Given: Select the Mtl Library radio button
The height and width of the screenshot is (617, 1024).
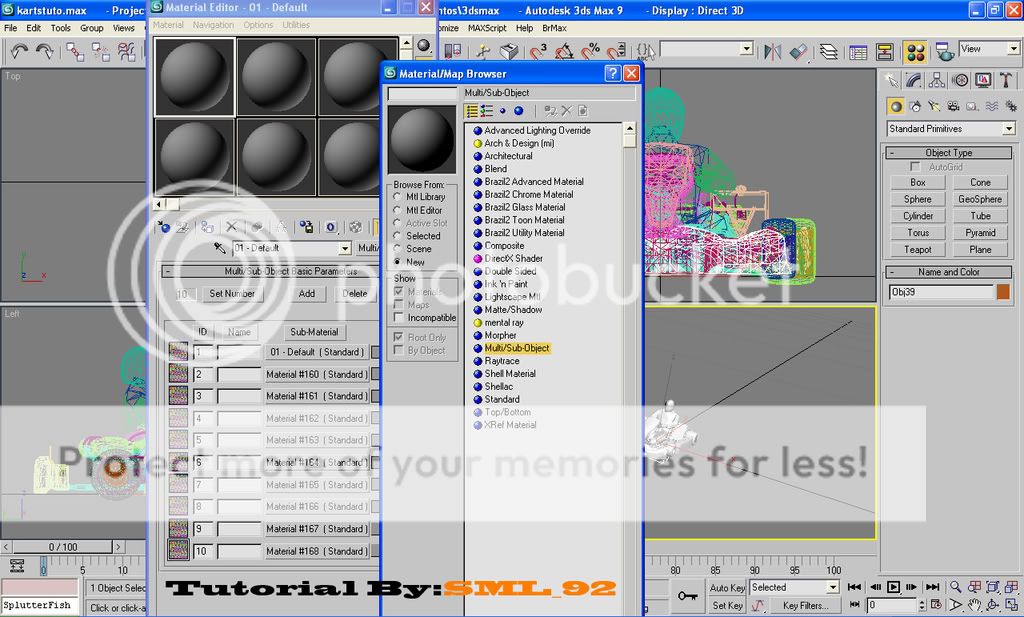Looking at the screenshot, I should coord(397,197).
